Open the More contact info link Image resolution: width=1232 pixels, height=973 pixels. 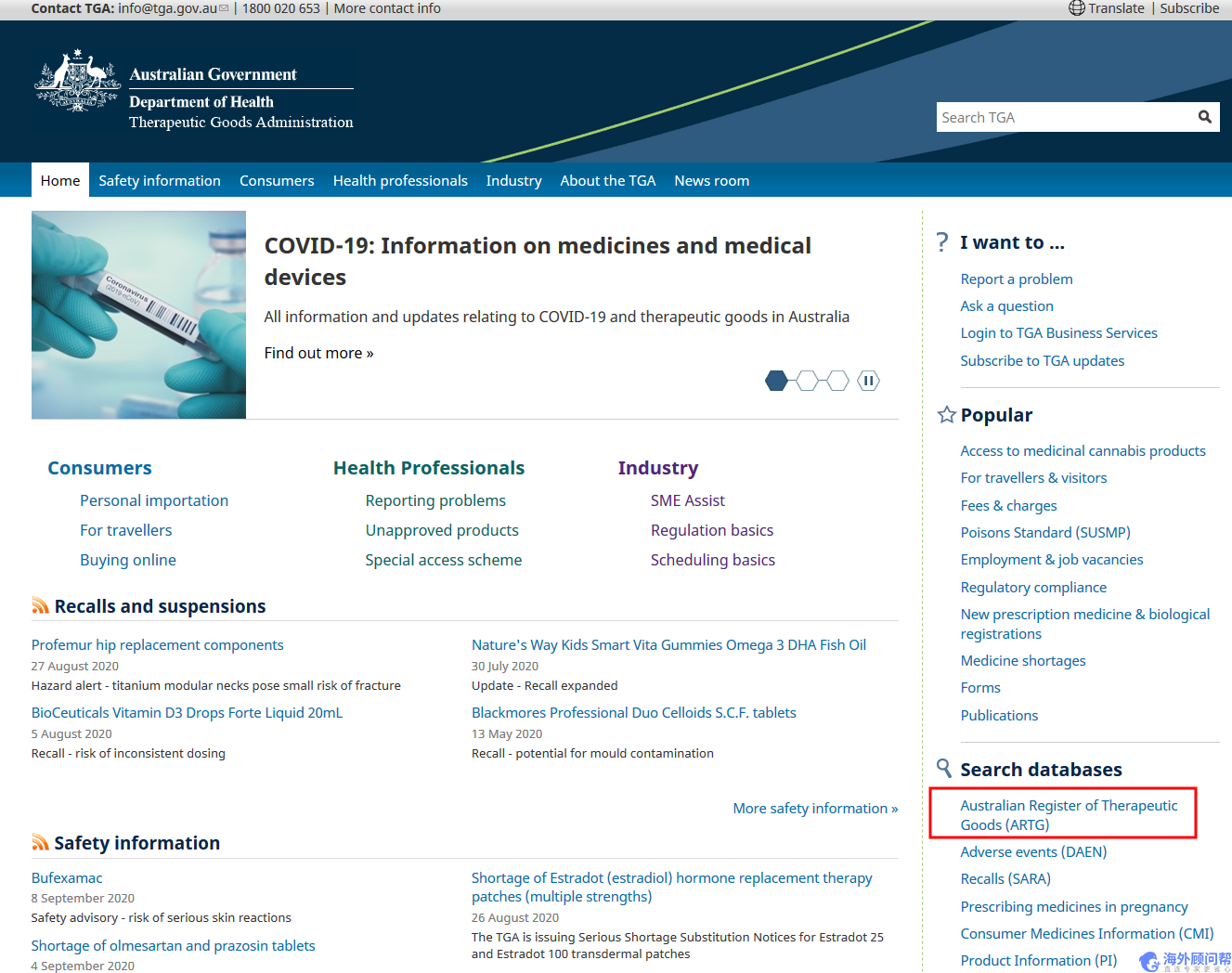click(x=387, y=8)
